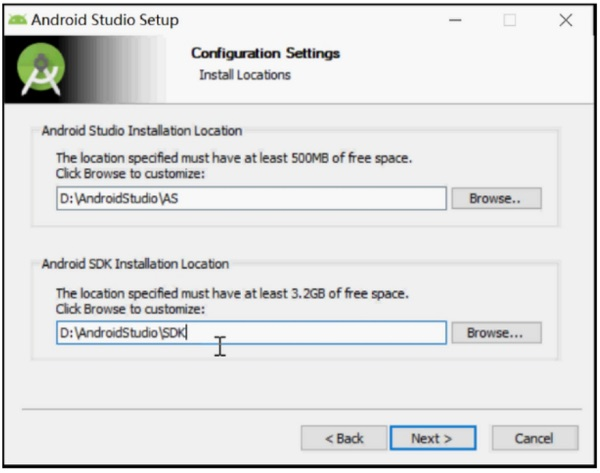
Task: Focus the D:\AndroidStudio\AS path field
Action: click(x=251, y=198)
